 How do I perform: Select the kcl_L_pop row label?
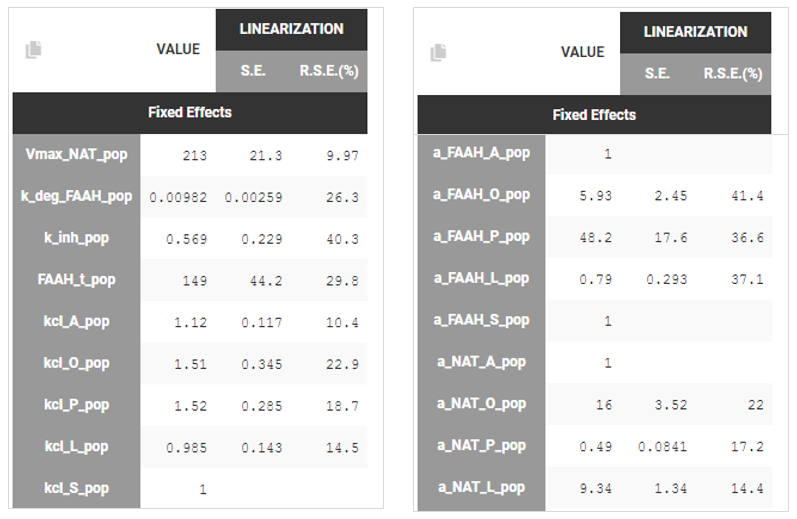76,447
